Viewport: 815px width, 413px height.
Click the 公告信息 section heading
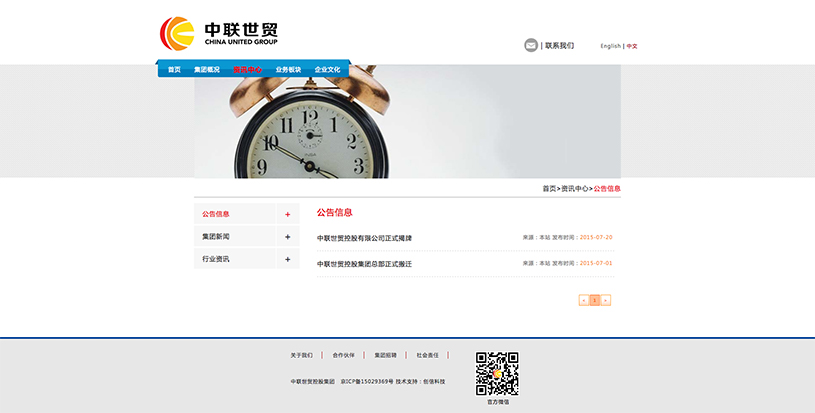coord(335,212)
